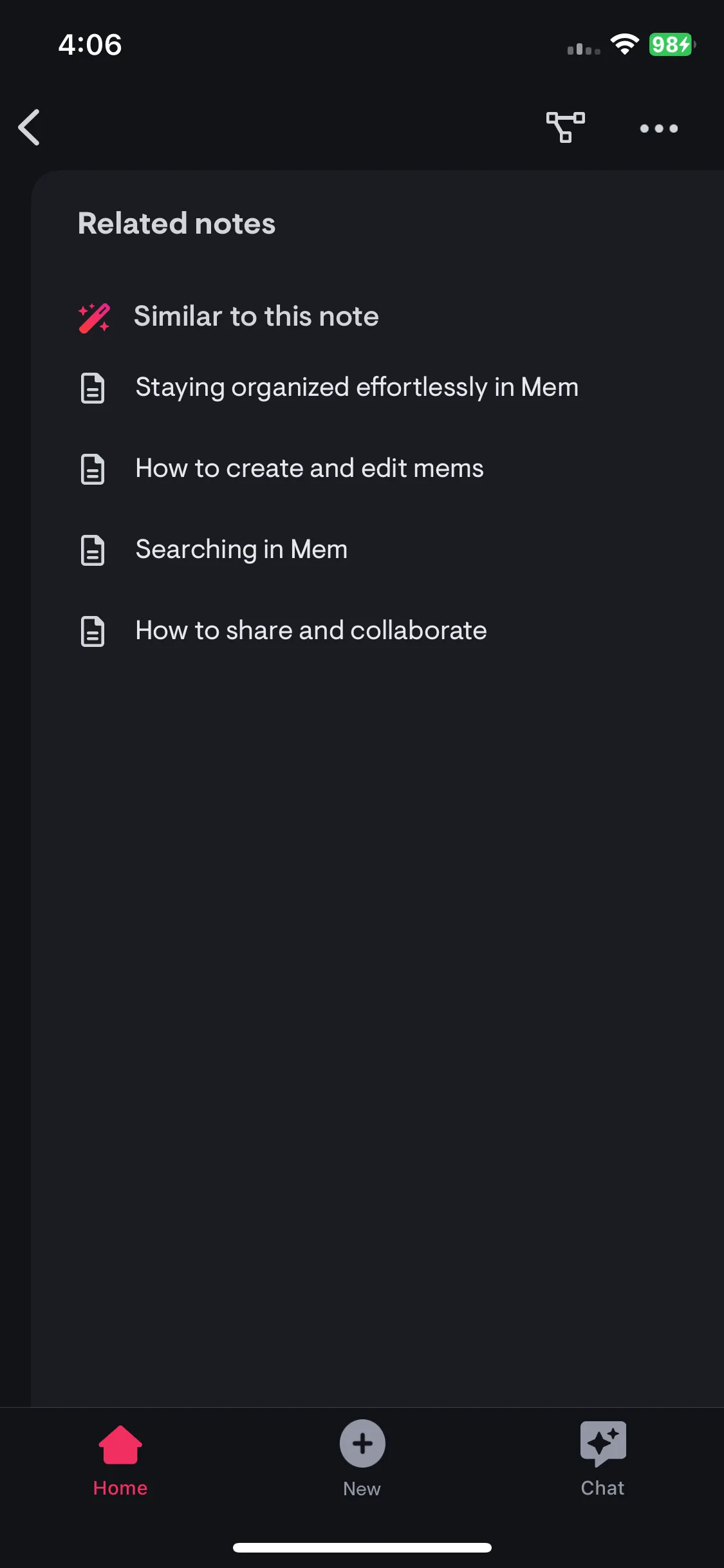Tap the Home house icon
This screenshot has width=724, height=1568.
[120, 1445]
